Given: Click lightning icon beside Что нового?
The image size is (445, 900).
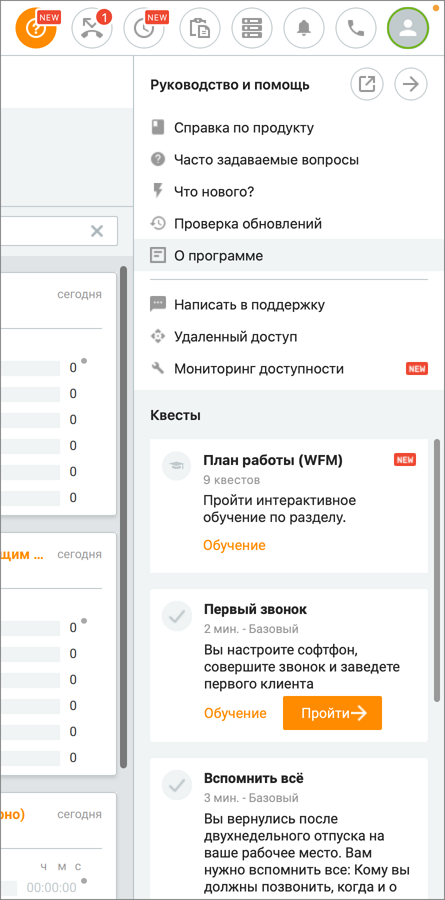Looking at the screenshot, I should coord(158,191).
